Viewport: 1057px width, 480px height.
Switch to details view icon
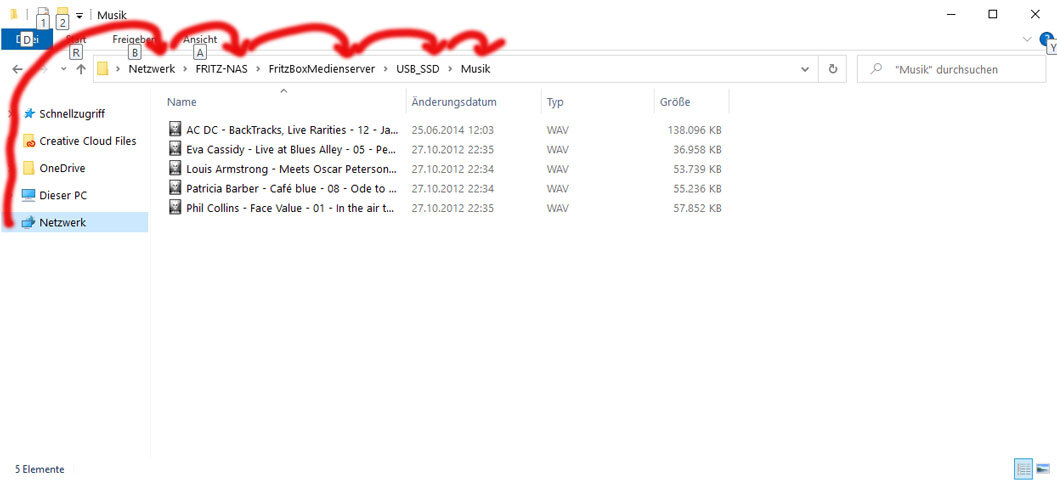[1023, 468]
